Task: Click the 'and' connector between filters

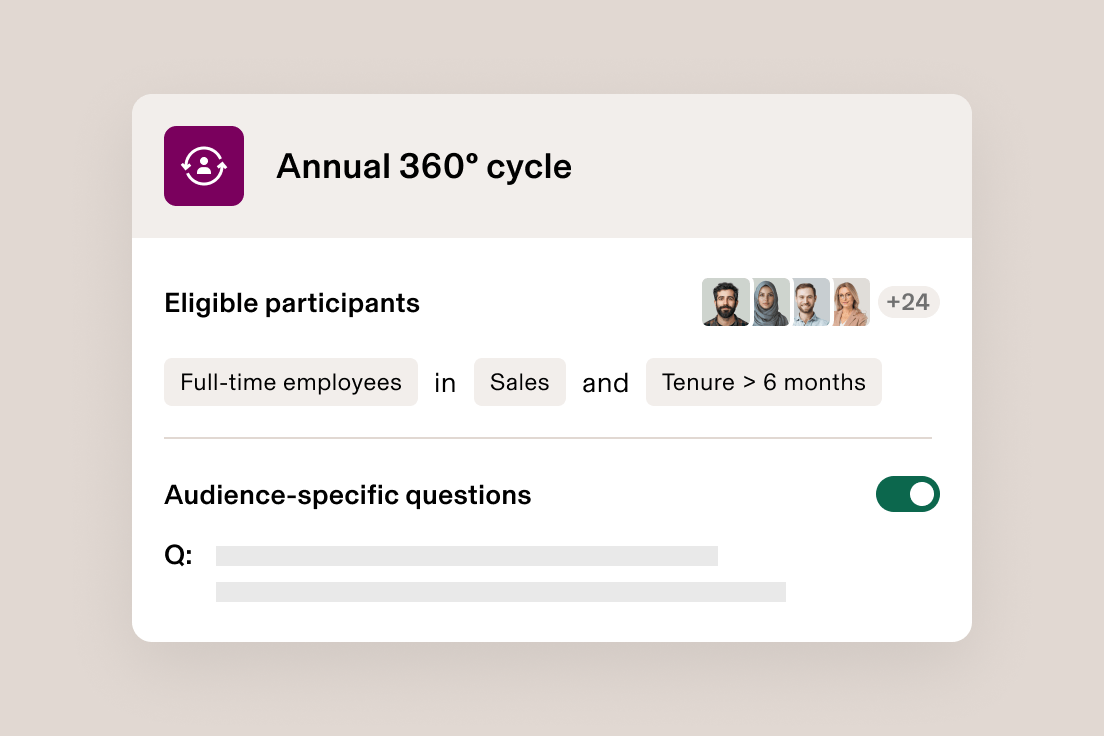Action: [605, 382]
